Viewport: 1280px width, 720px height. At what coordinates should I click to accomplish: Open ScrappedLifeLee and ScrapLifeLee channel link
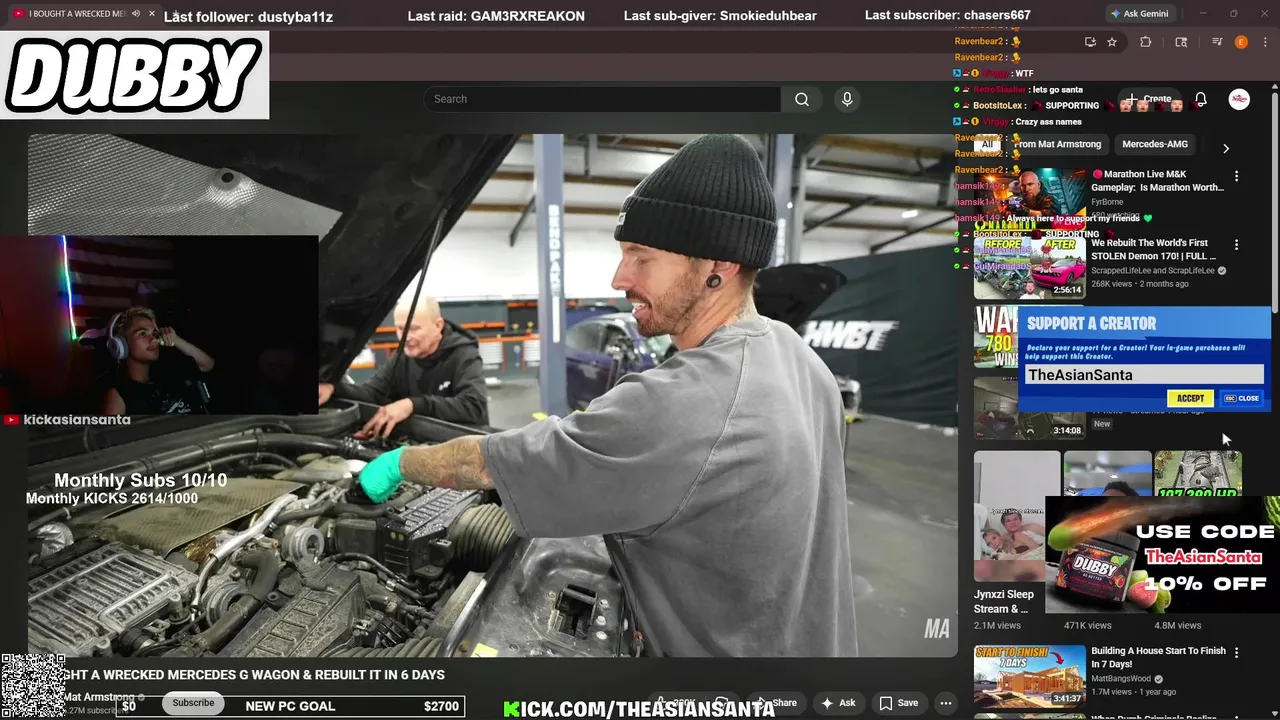pyautogui.click(x=1153, y=270)
